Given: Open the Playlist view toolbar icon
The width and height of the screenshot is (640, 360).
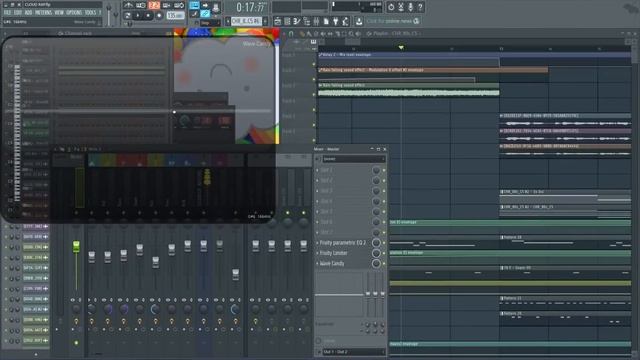Looking at the screenshot, I should 278,21.
